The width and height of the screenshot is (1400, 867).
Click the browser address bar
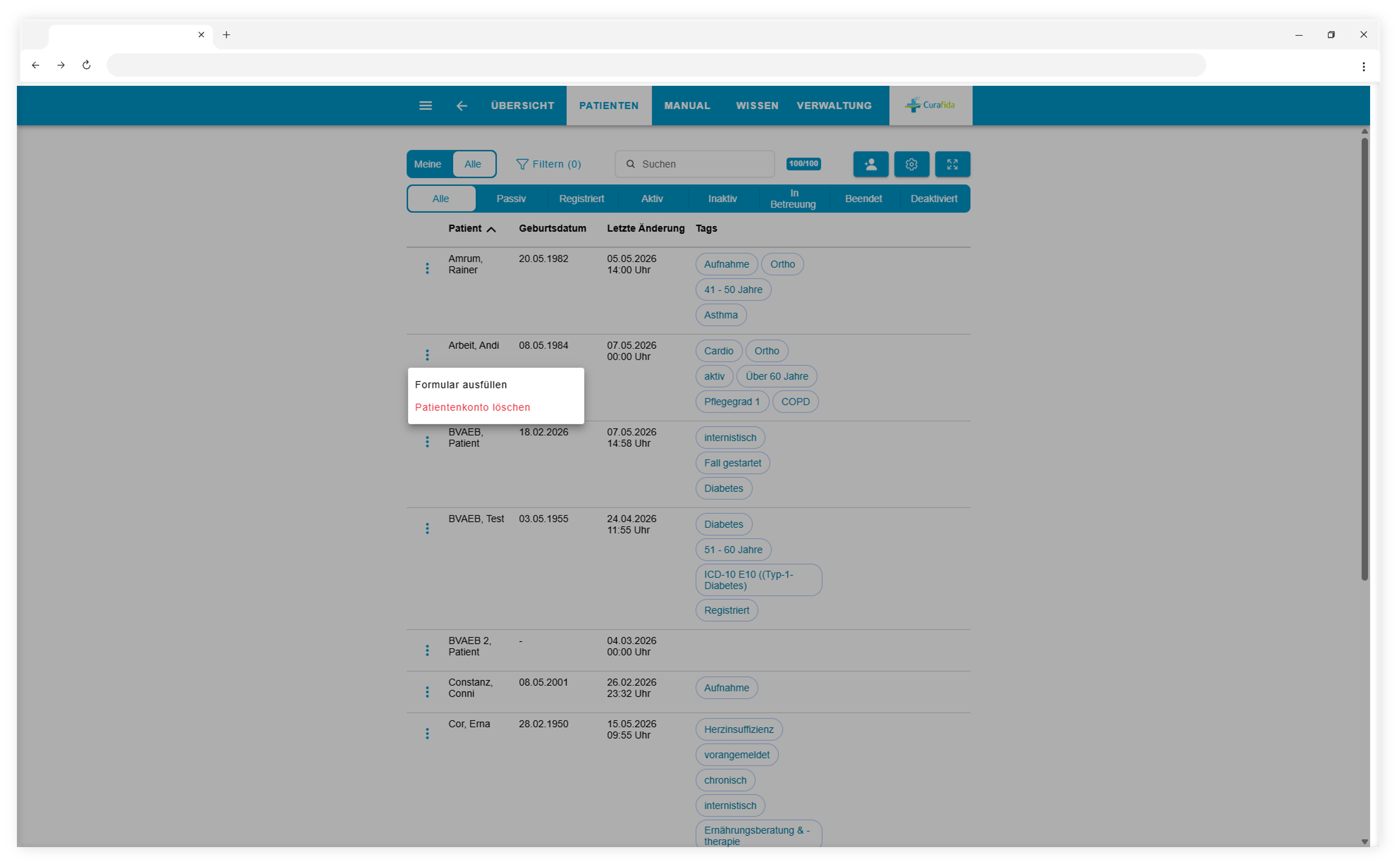coord(656,65)
